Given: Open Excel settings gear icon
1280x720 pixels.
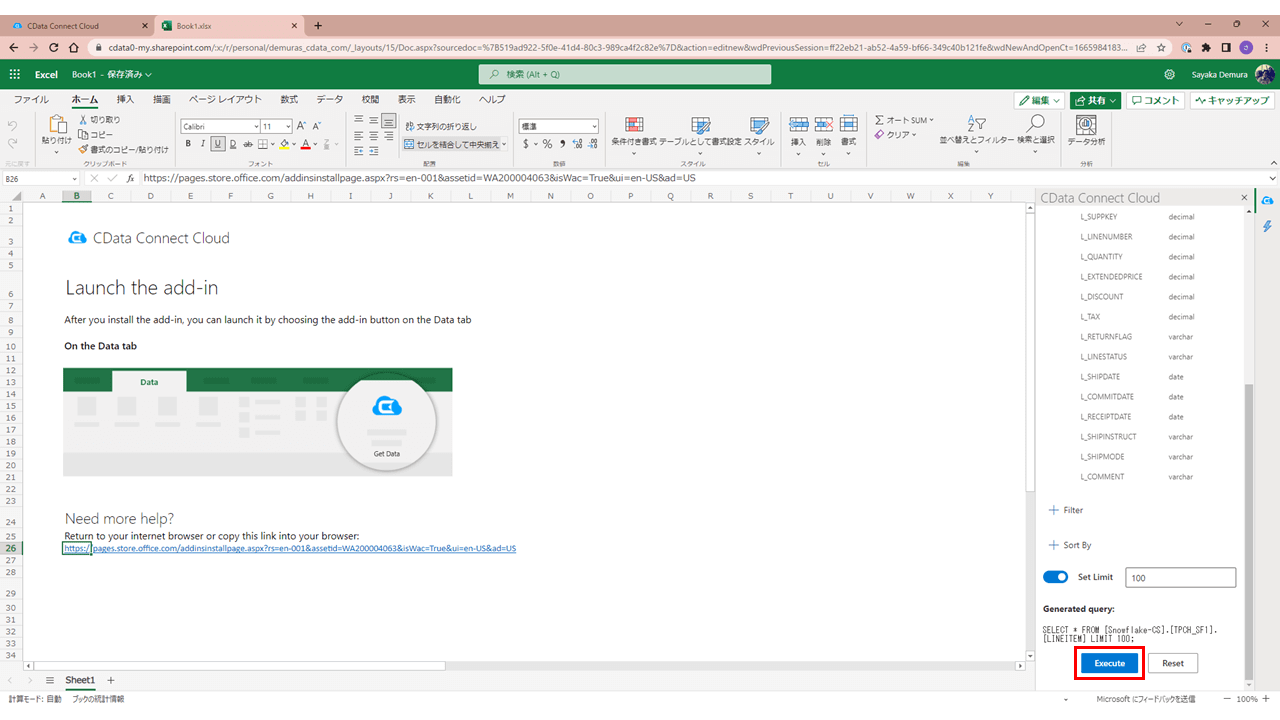Looking at the screenshot, I should coord(1169,74).
